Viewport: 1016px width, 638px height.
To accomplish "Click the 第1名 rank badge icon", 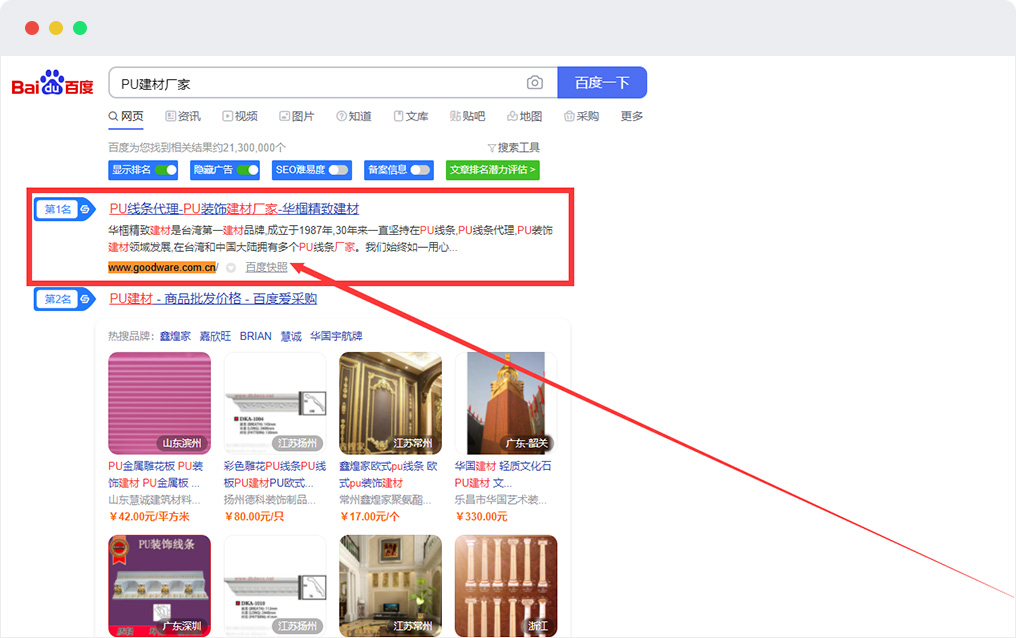I will pos(65,209).
